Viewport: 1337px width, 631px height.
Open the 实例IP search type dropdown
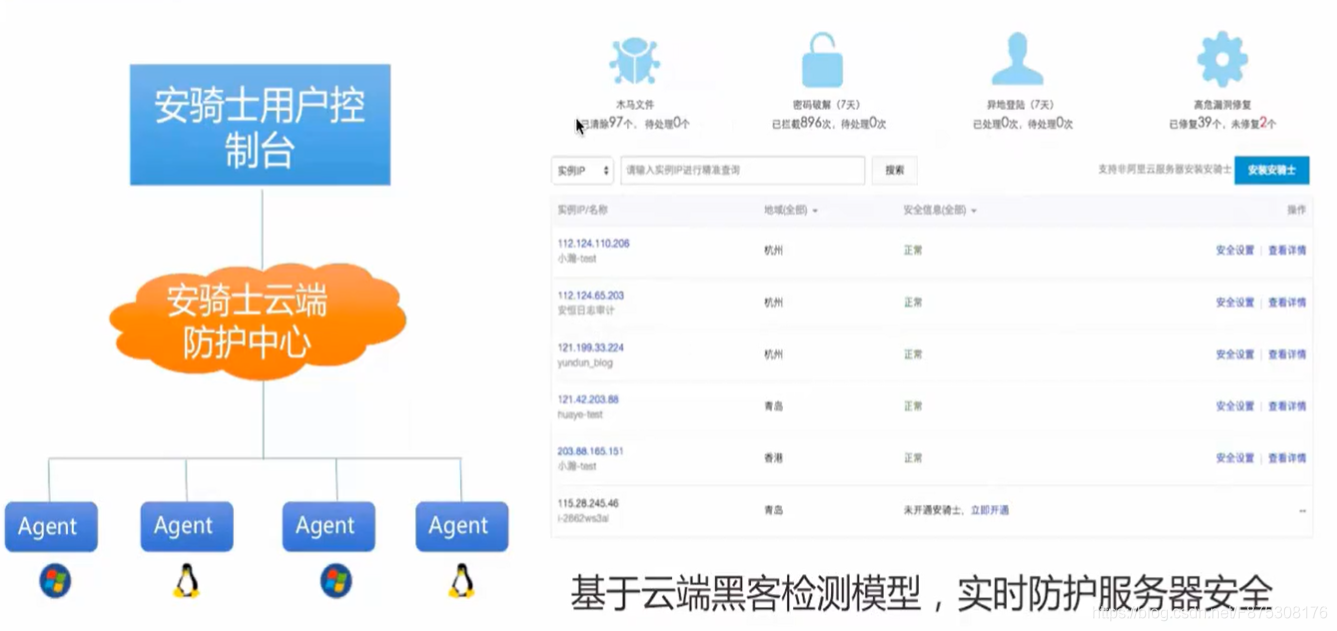point(582,171)
